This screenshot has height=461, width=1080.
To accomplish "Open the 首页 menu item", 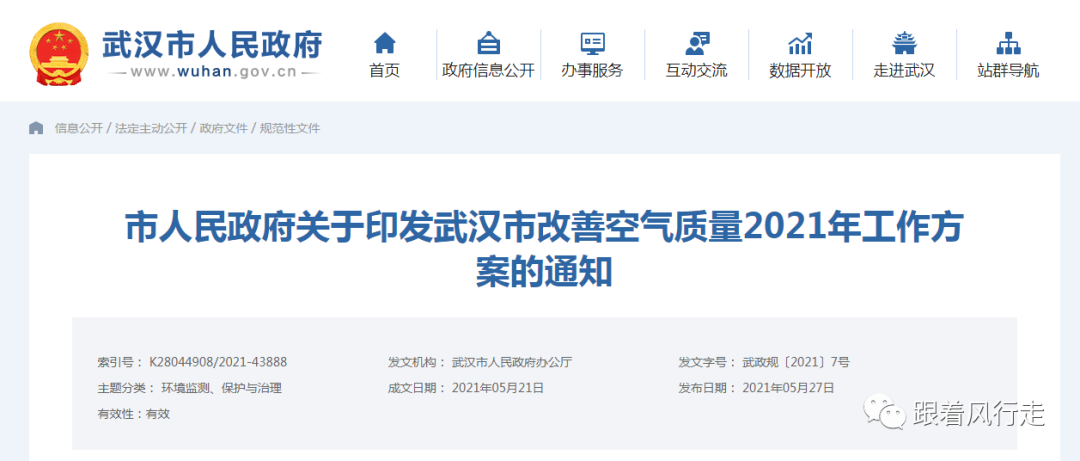I will [x=384, y=71].
